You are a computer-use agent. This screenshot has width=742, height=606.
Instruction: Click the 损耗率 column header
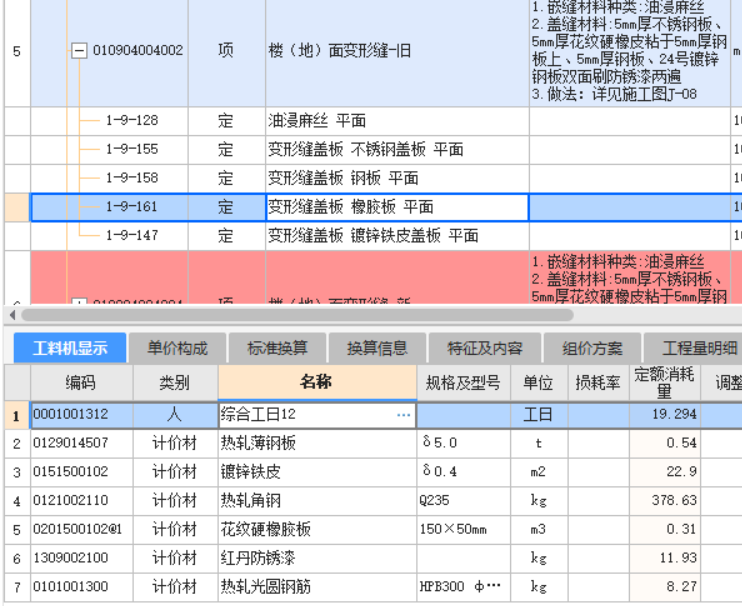pyautogui.click(x=598, y=382)
